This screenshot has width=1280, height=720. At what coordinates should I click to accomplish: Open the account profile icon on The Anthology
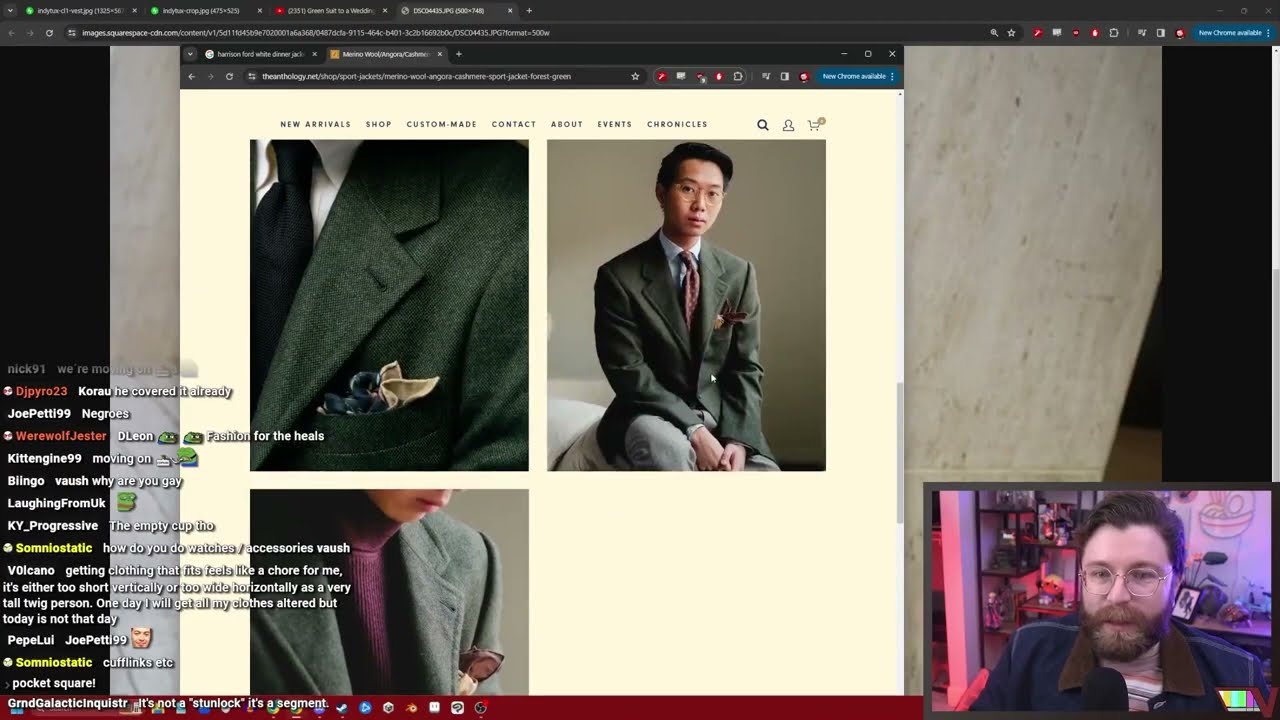tap(788, 125)
